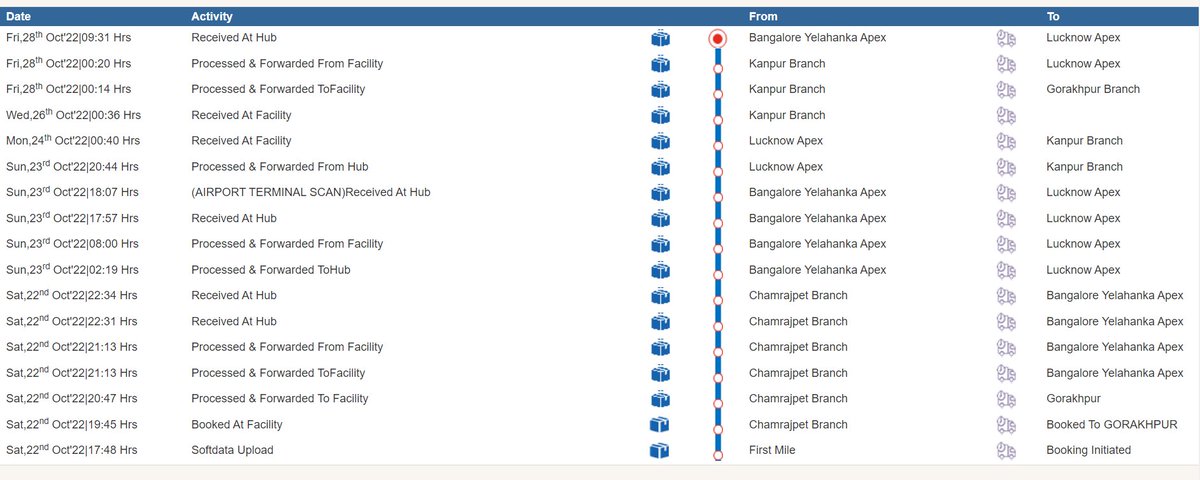
Task: Click truck icon in Fri 28th 09:31 row
Action: pos(1006,38)
